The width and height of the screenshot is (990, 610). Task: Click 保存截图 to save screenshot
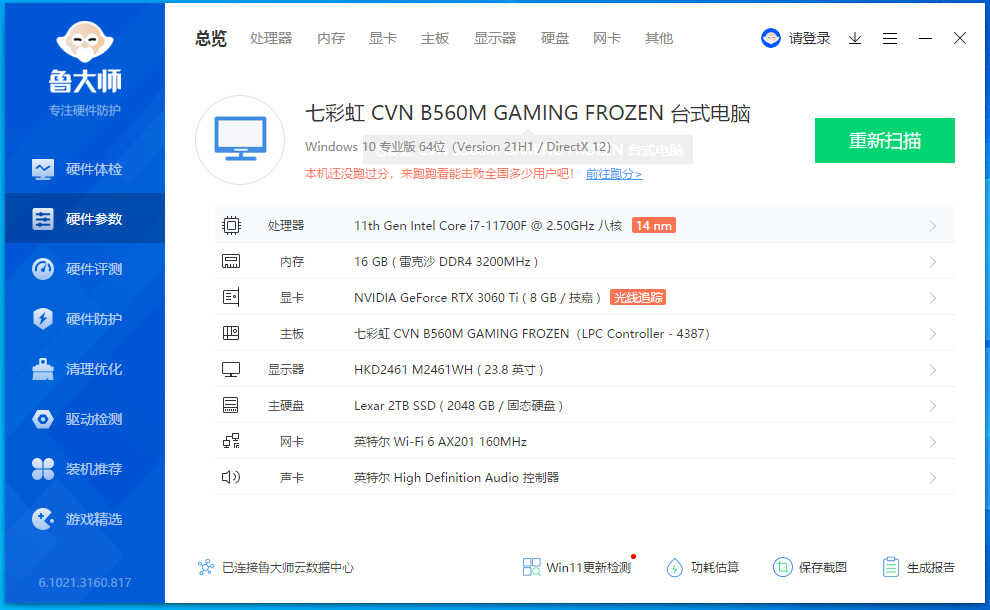pyautogui.click(x=823, y=567)
